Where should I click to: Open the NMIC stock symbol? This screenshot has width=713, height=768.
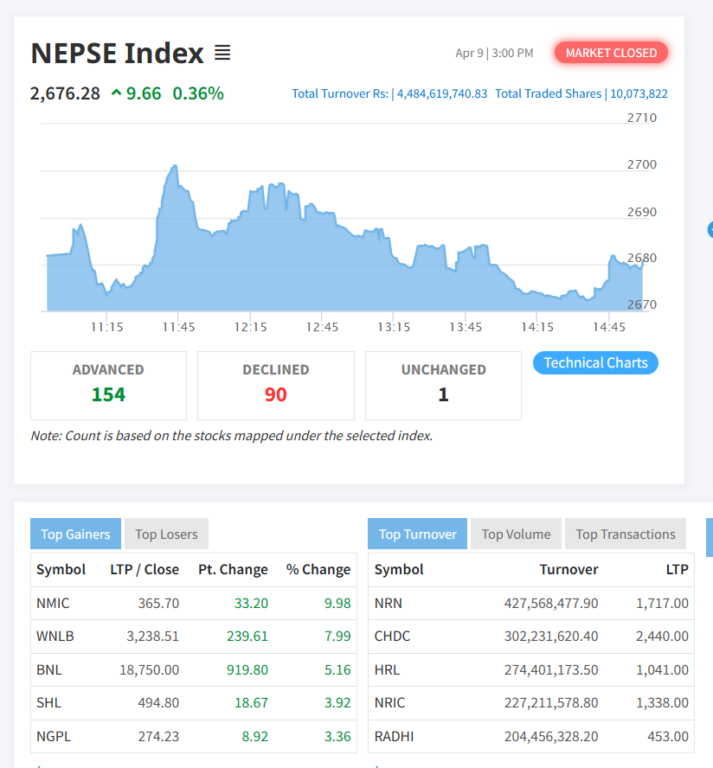click(x=53, y=603)
